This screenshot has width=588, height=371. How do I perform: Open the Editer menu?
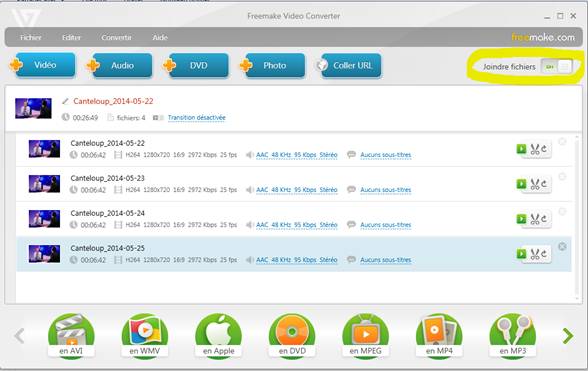tap(71, 37)
